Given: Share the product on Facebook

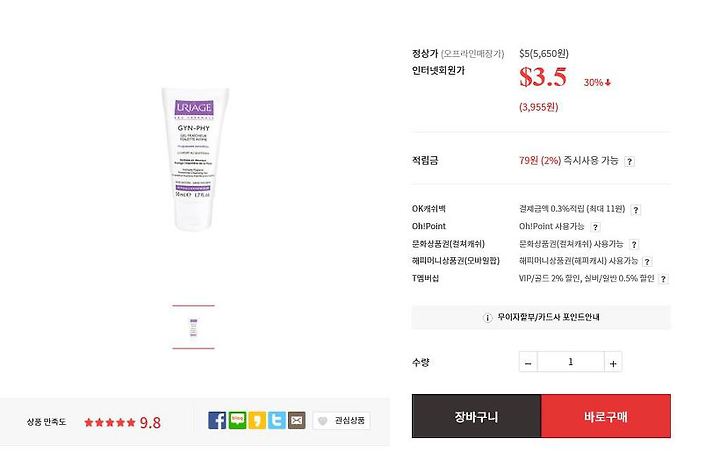Looking at the screenshot, I should 217,420.
